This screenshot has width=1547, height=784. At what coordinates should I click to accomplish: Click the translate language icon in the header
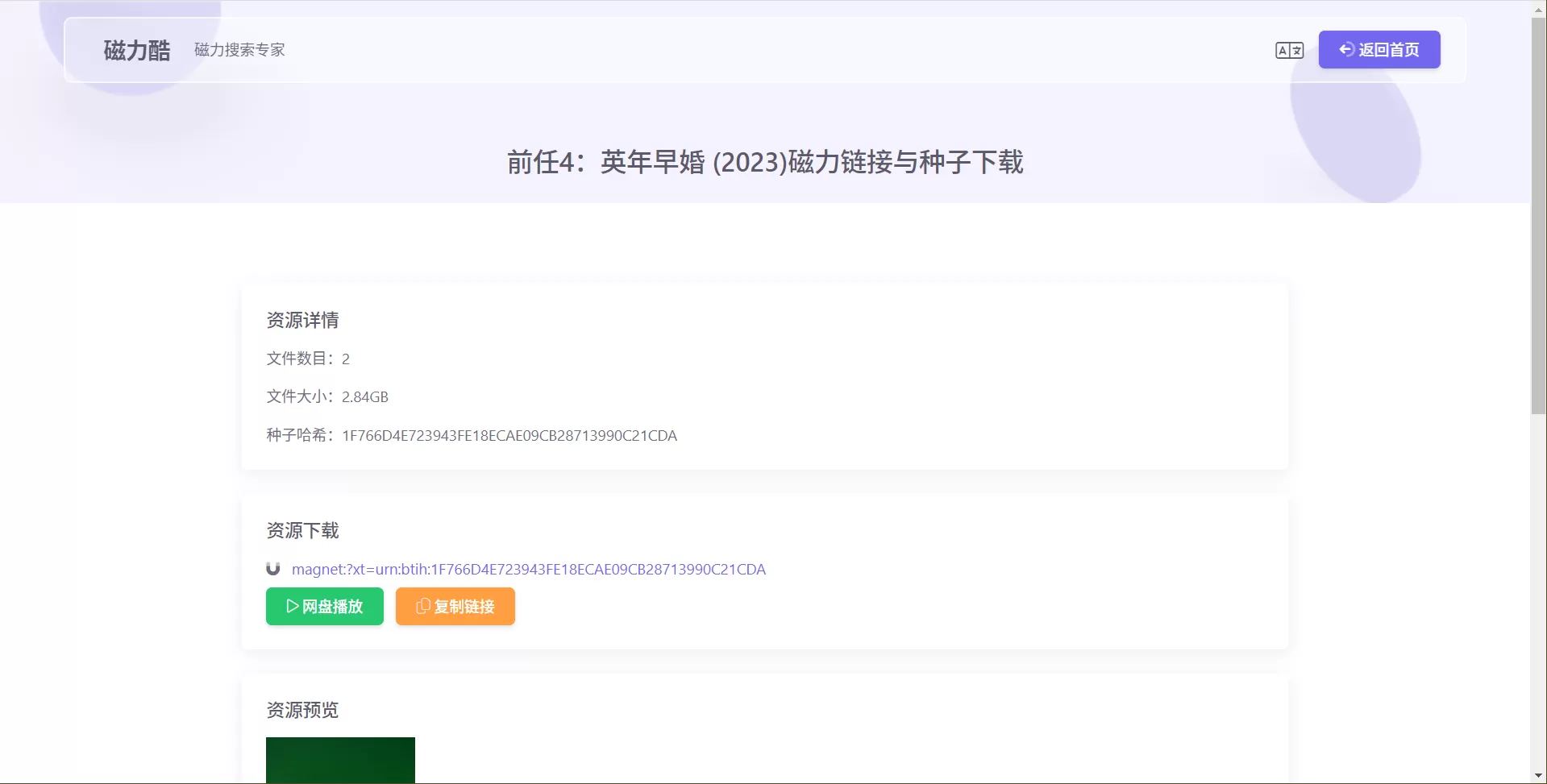tap(1289, 49)
